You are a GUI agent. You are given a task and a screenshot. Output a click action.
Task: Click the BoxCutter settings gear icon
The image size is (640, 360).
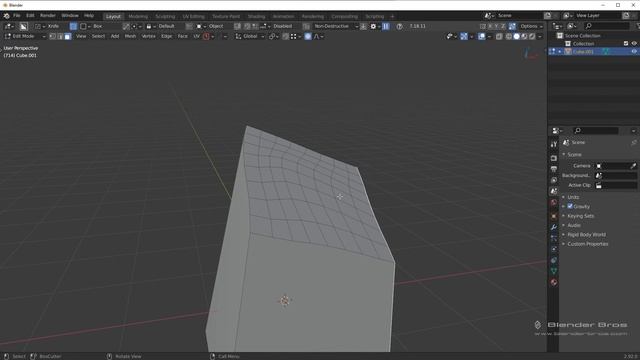[373, 26]
